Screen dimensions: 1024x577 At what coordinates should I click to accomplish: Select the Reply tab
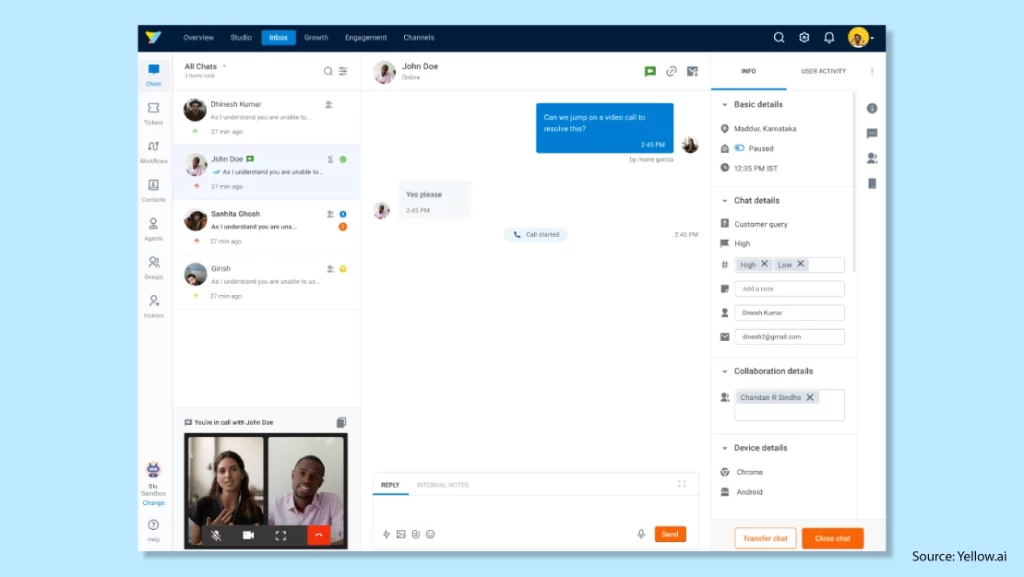click(x=390, y=485)
